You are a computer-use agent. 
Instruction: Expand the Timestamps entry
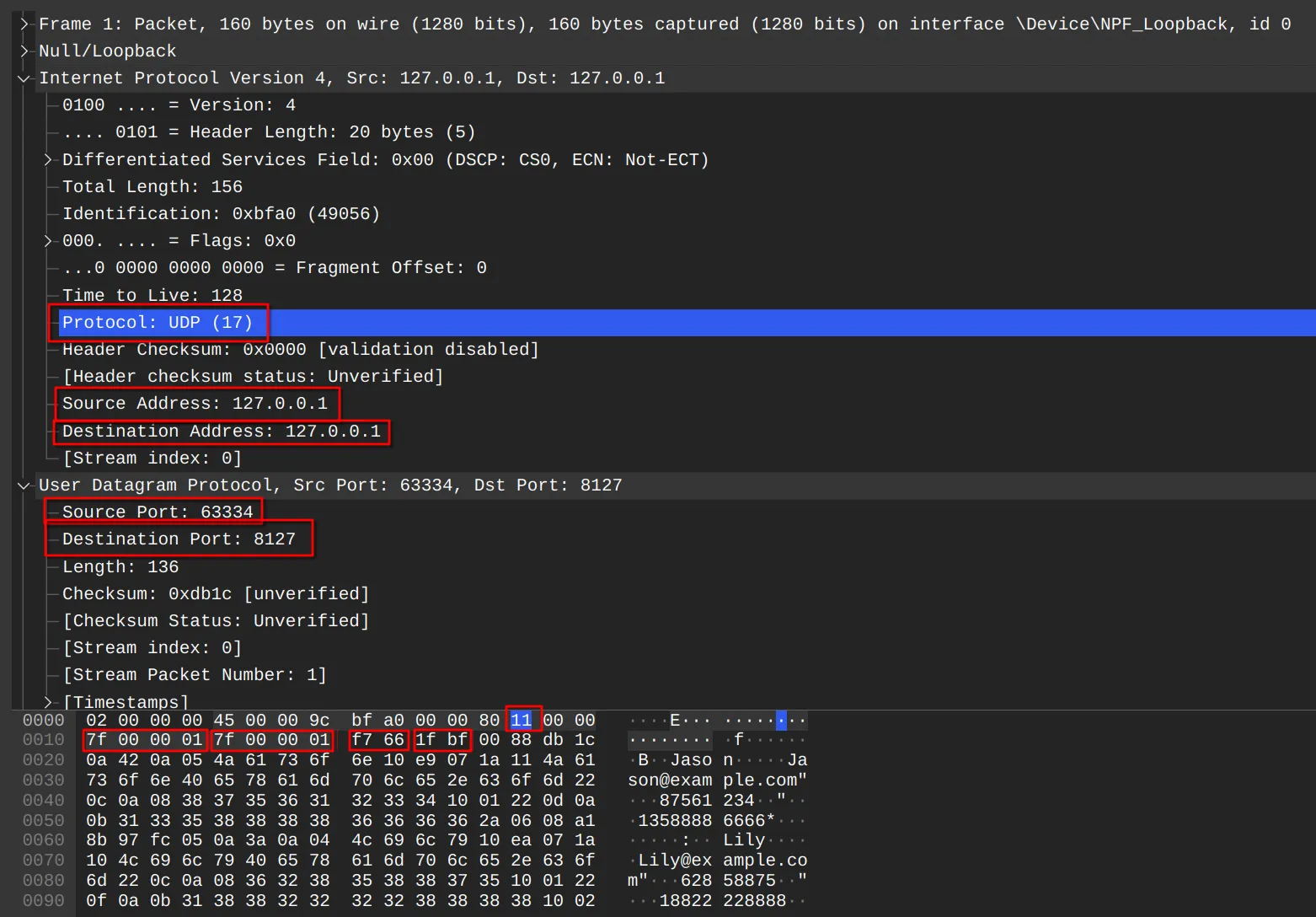pyautogui.click(x=48, y=702)
